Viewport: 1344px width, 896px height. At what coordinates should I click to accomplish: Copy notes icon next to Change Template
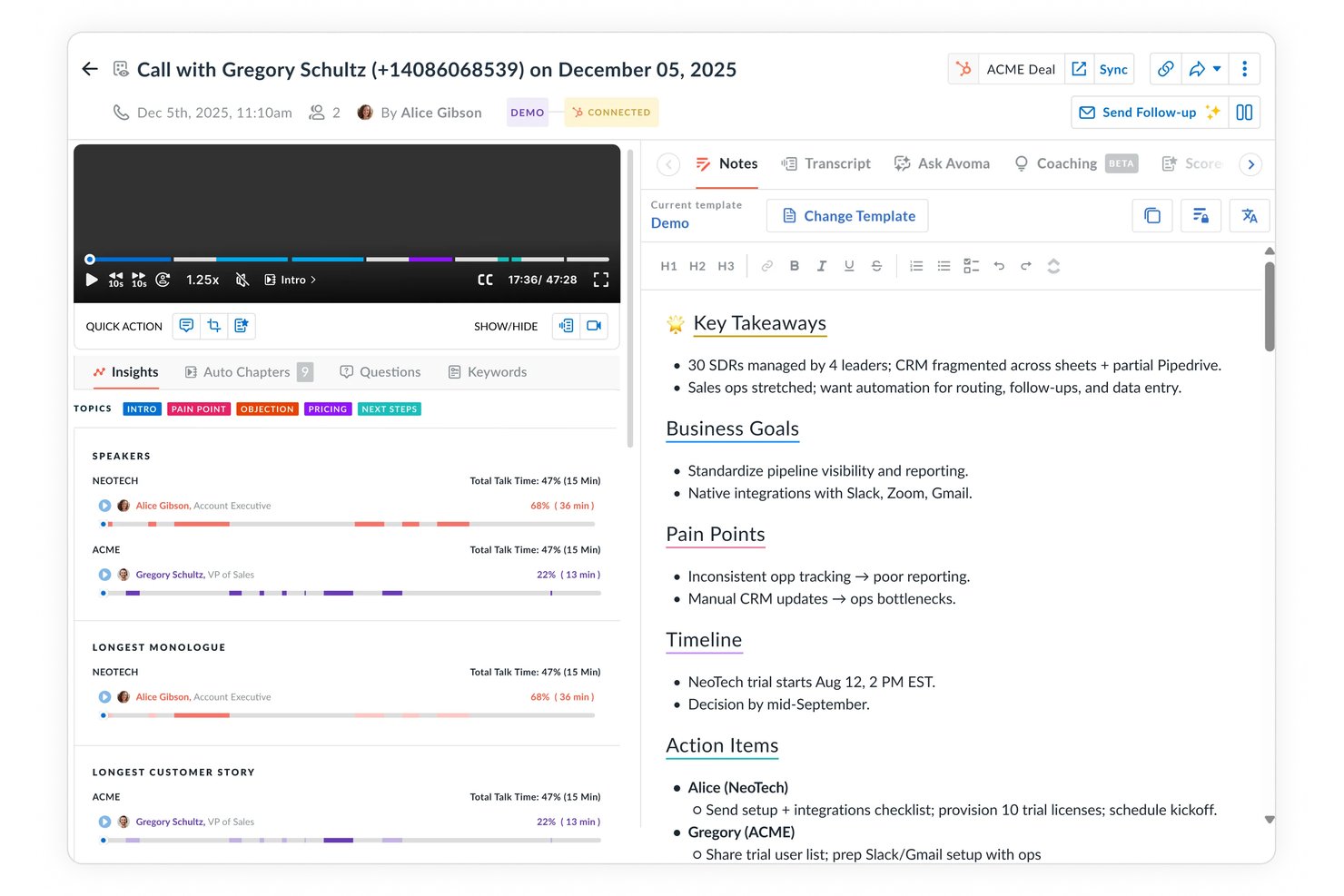(x=1152, y=216)
